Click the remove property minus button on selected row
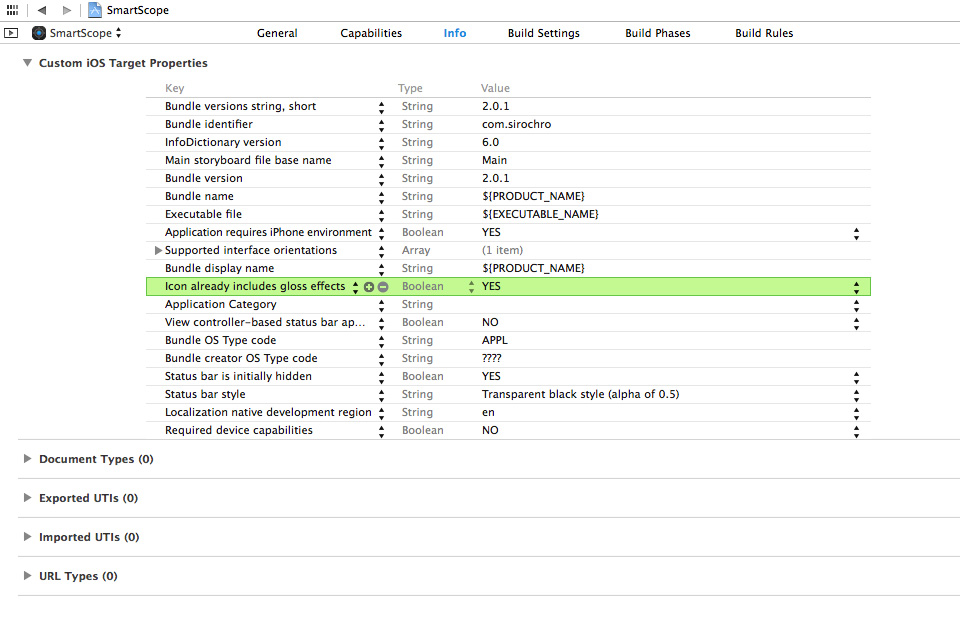960x640 pixels. pyautogui.click(x=383, y=286)
